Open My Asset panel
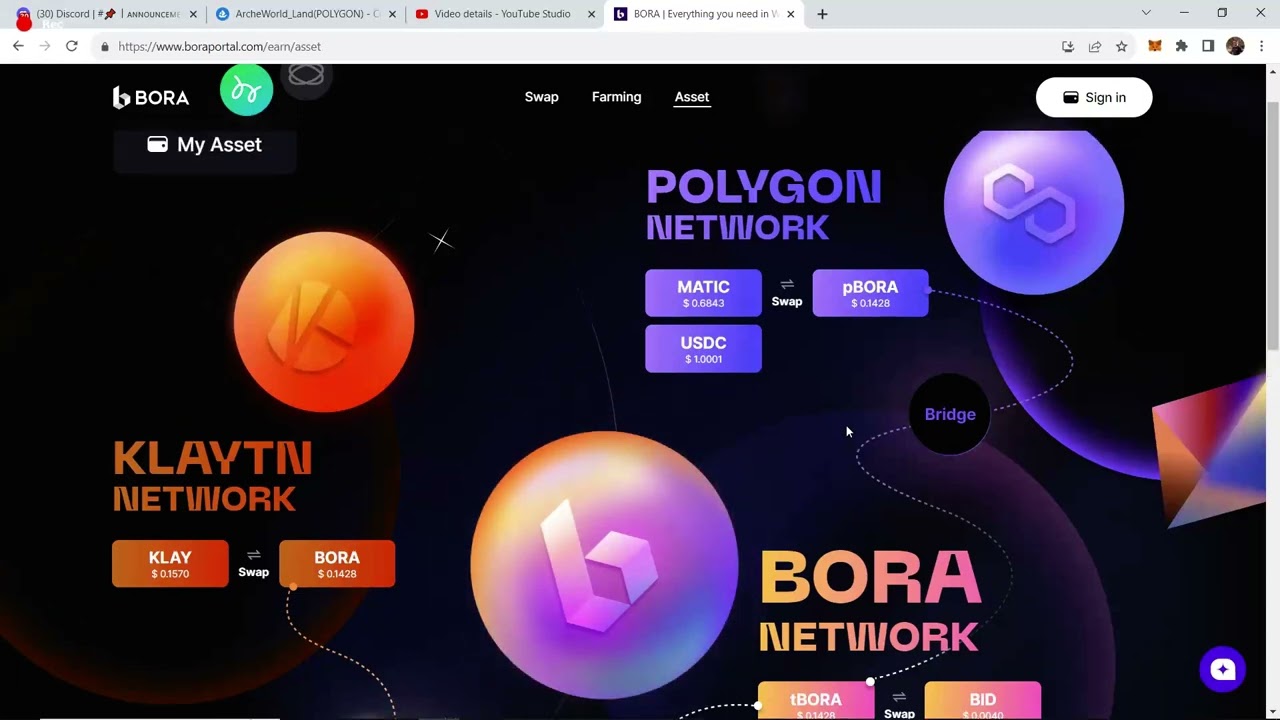 (x=204, y=146)
